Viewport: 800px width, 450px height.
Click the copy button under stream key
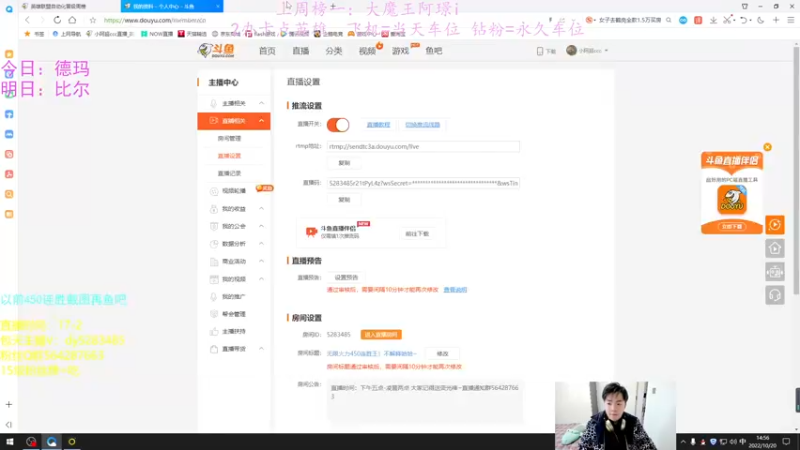tap(344, 199)
